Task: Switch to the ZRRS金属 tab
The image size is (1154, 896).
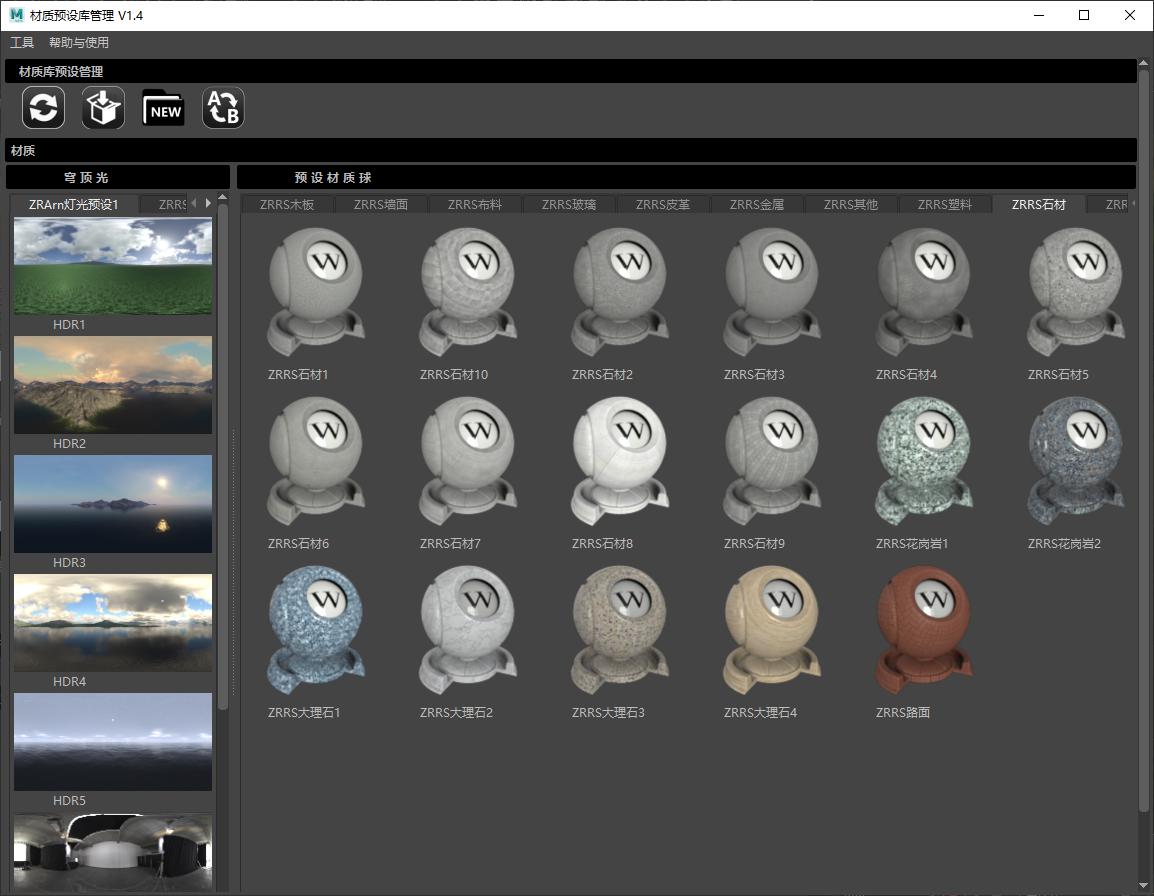Action: pos(756,205)
